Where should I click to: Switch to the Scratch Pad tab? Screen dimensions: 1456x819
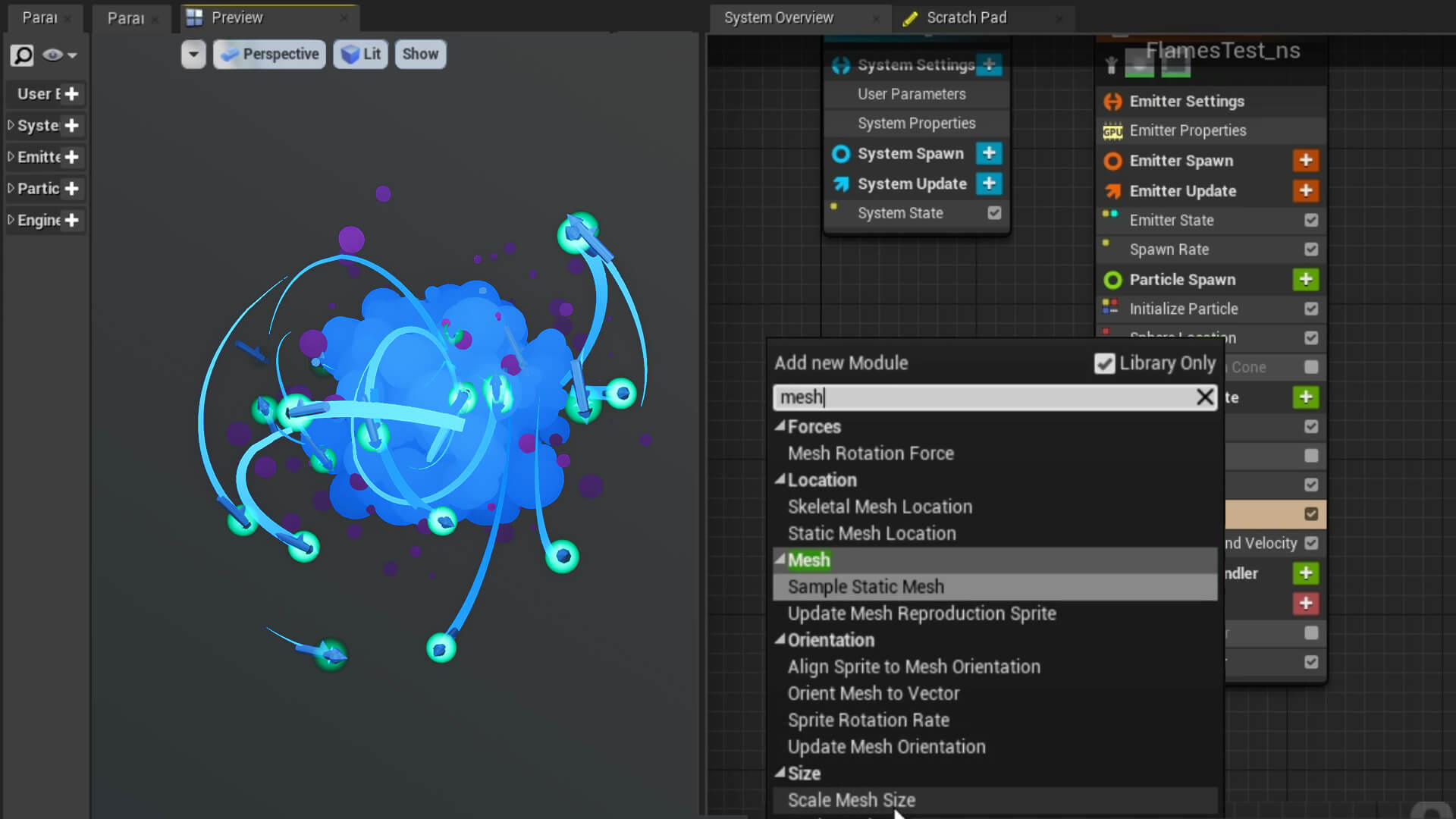967,17
